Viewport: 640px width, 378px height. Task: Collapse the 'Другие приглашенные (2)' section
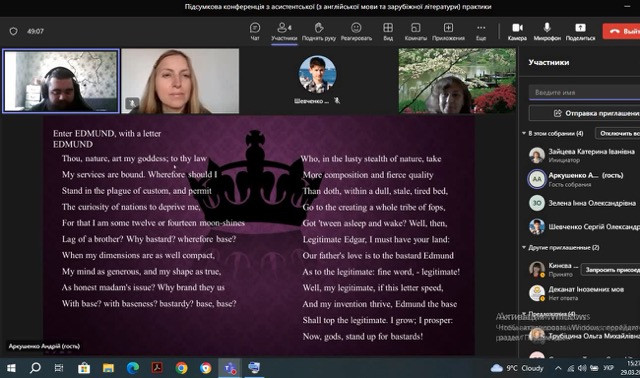pyautogui.click(x=524, y=247)
